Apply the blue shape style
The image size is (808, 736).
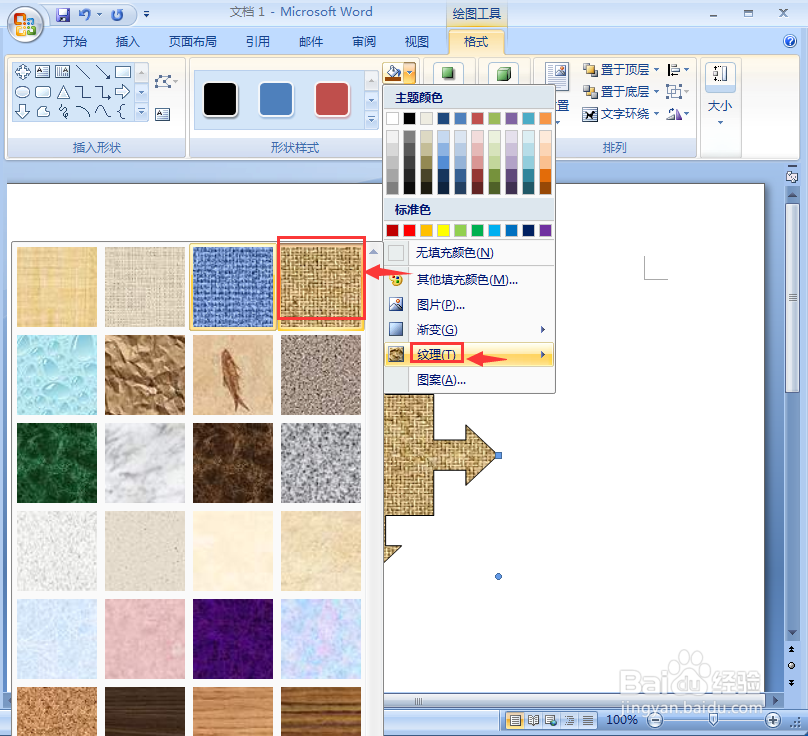point(276,99)
